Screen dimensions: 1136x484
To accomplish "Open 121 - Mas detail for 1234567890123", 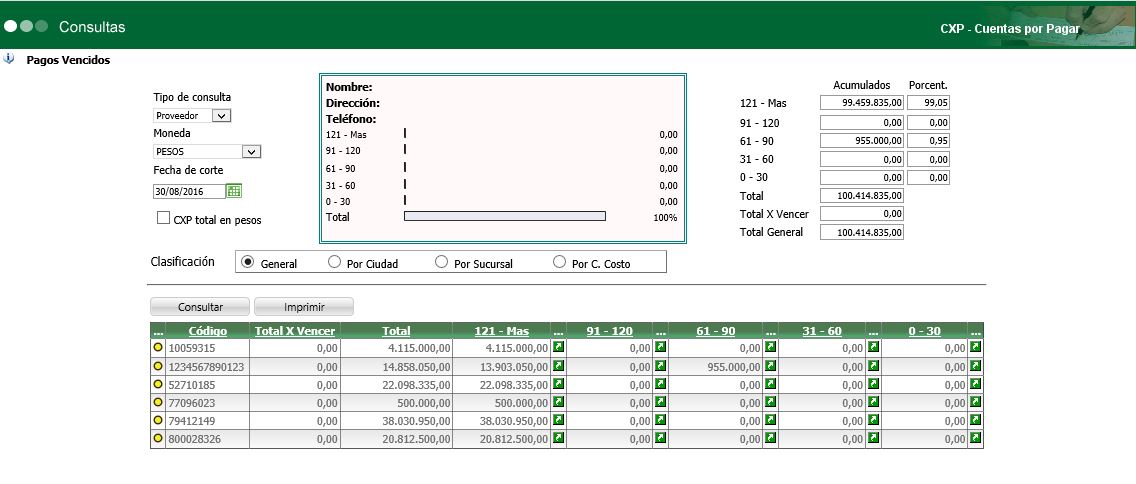I will tap(559, 366).
